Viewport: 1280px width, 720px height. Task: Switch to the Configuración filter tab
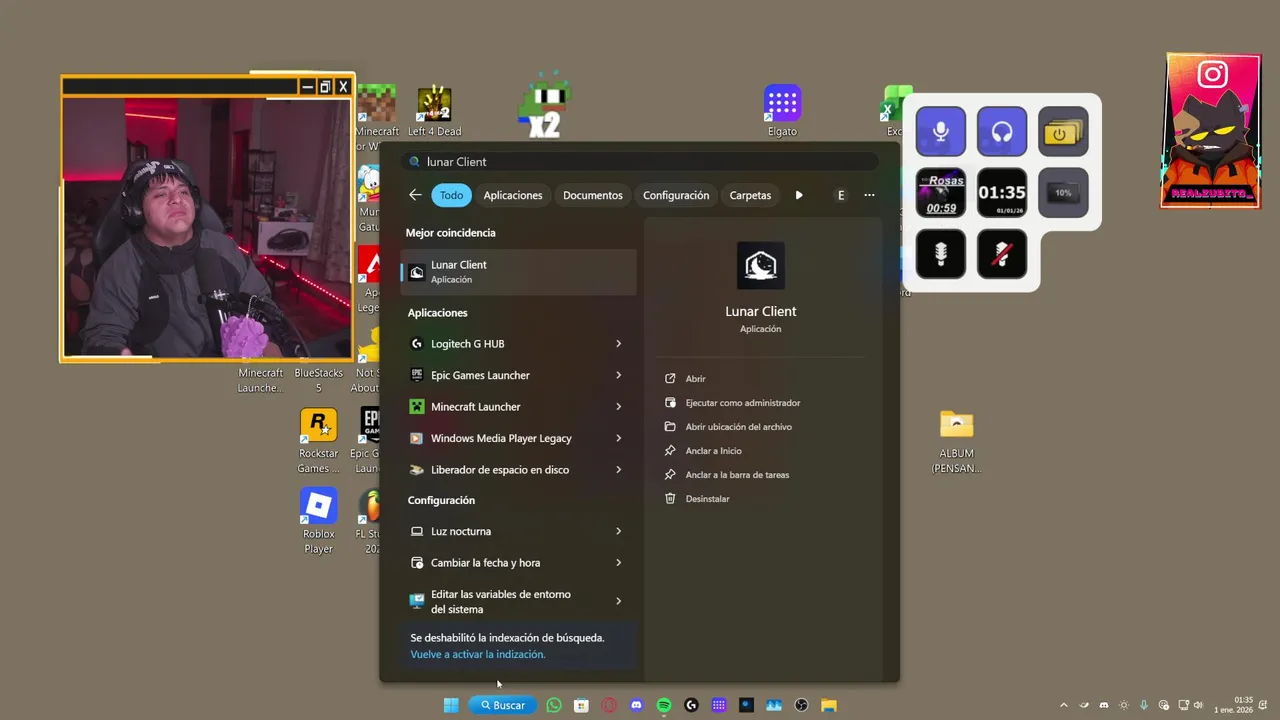coord(676,195)
